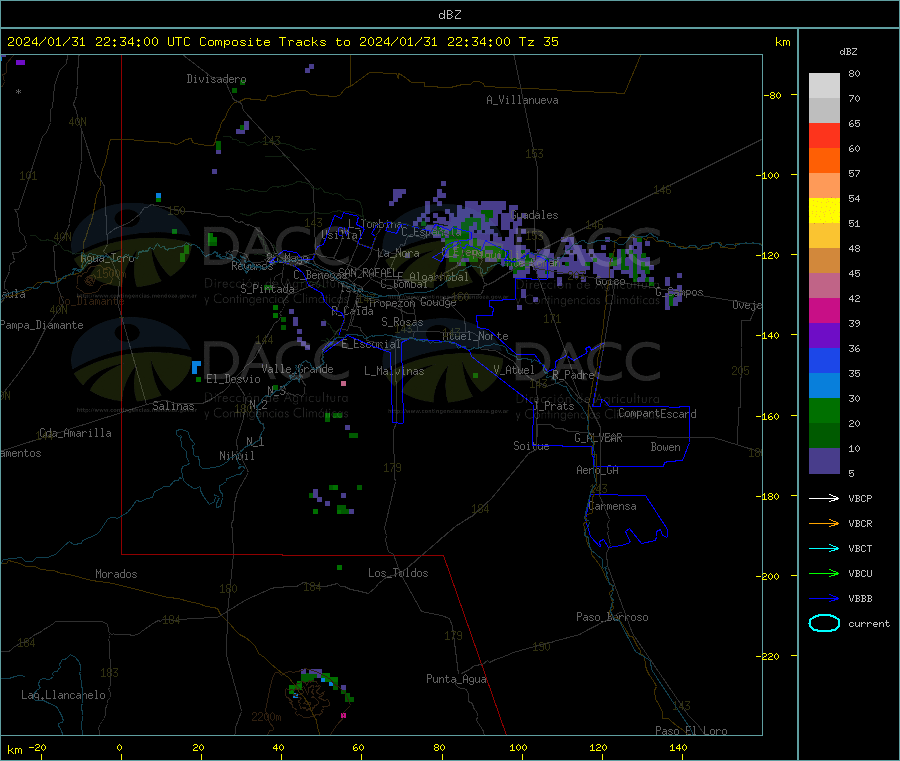This screenshot has height=761, width=900.
Task: Click the Morados location label
Action: click(116, 574)
